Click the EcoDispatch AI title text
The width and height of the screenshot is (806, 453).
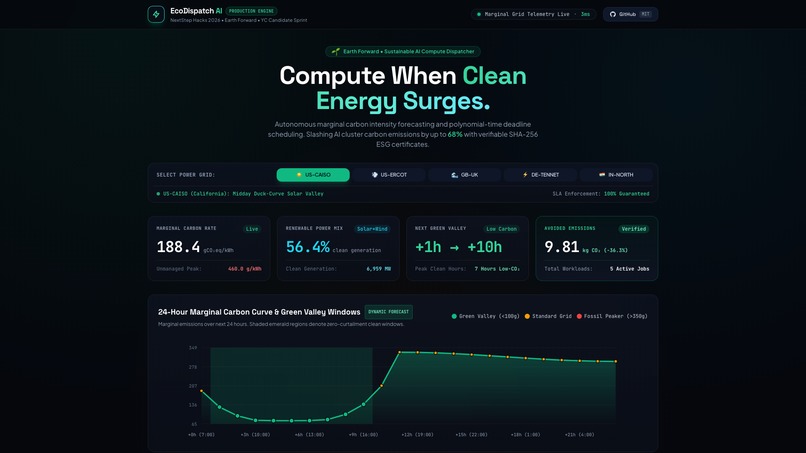click(x=196, y=11)
